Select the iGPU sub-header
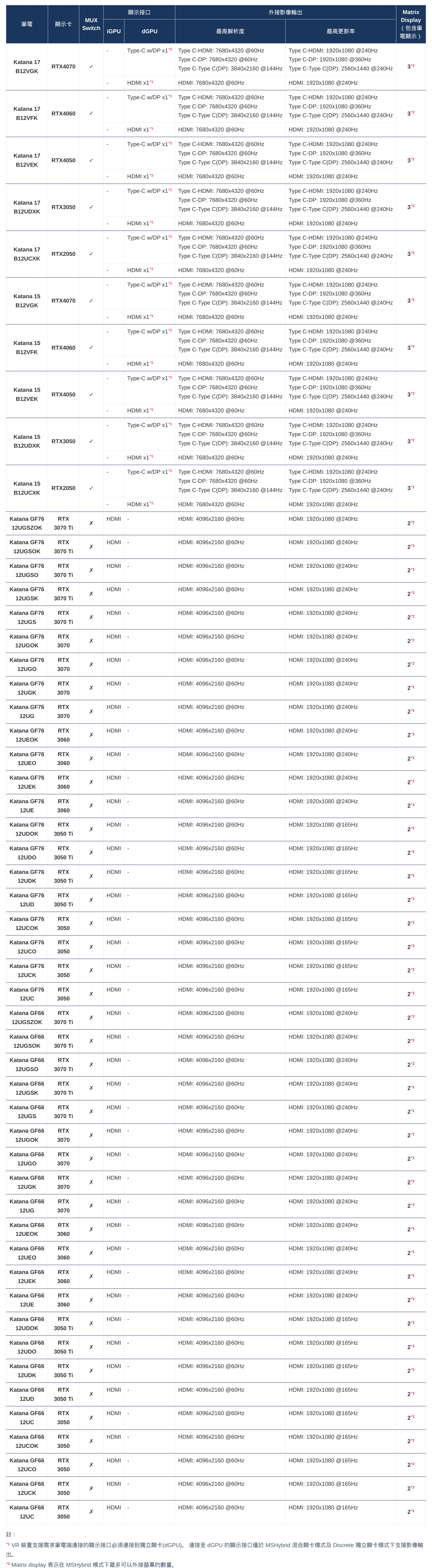The image size is (432, 1568). click(x=114, y=31)
